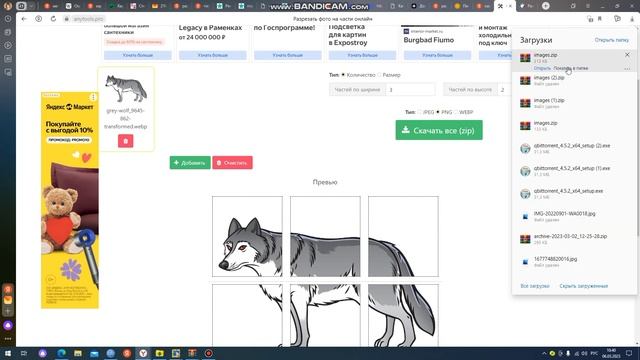Click Скрыть загруженные link
Image resolution: width=640 pixels, height=360 pixels.
point(584,286)
